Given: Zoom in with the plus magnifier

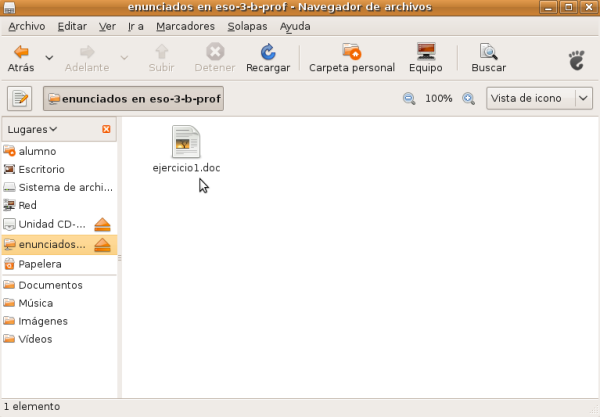Looking at the screenshot, I should point(468,99).
